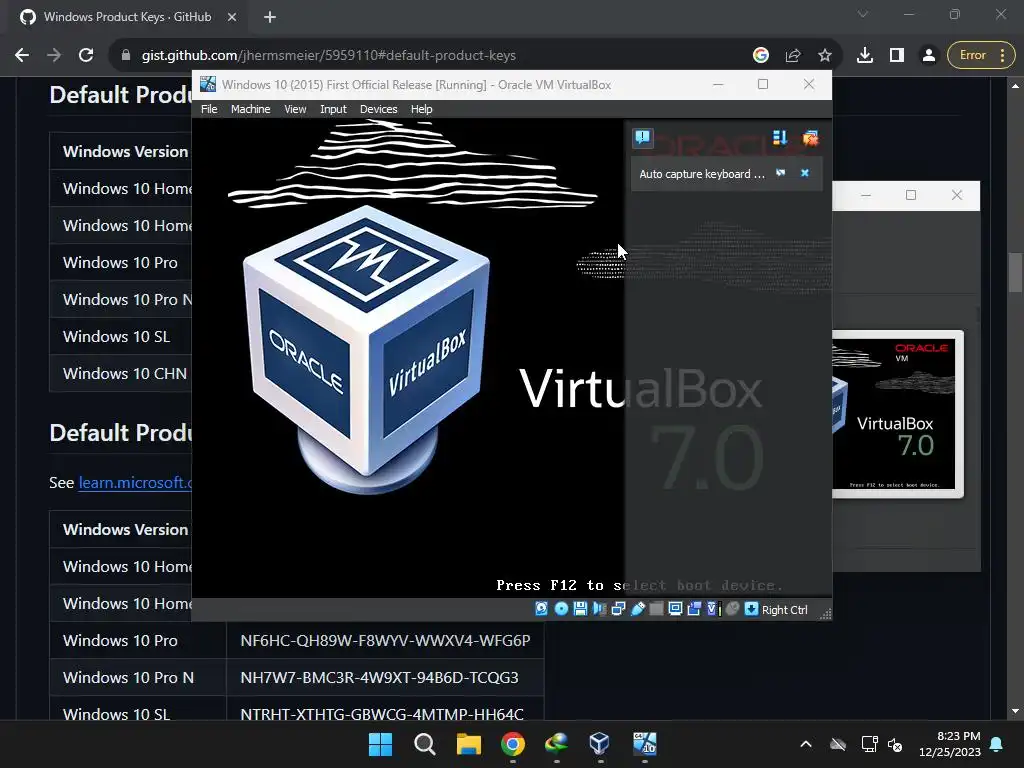Follow the learn.microsoft link
1024x768 pixels.
tap(135, 483)
